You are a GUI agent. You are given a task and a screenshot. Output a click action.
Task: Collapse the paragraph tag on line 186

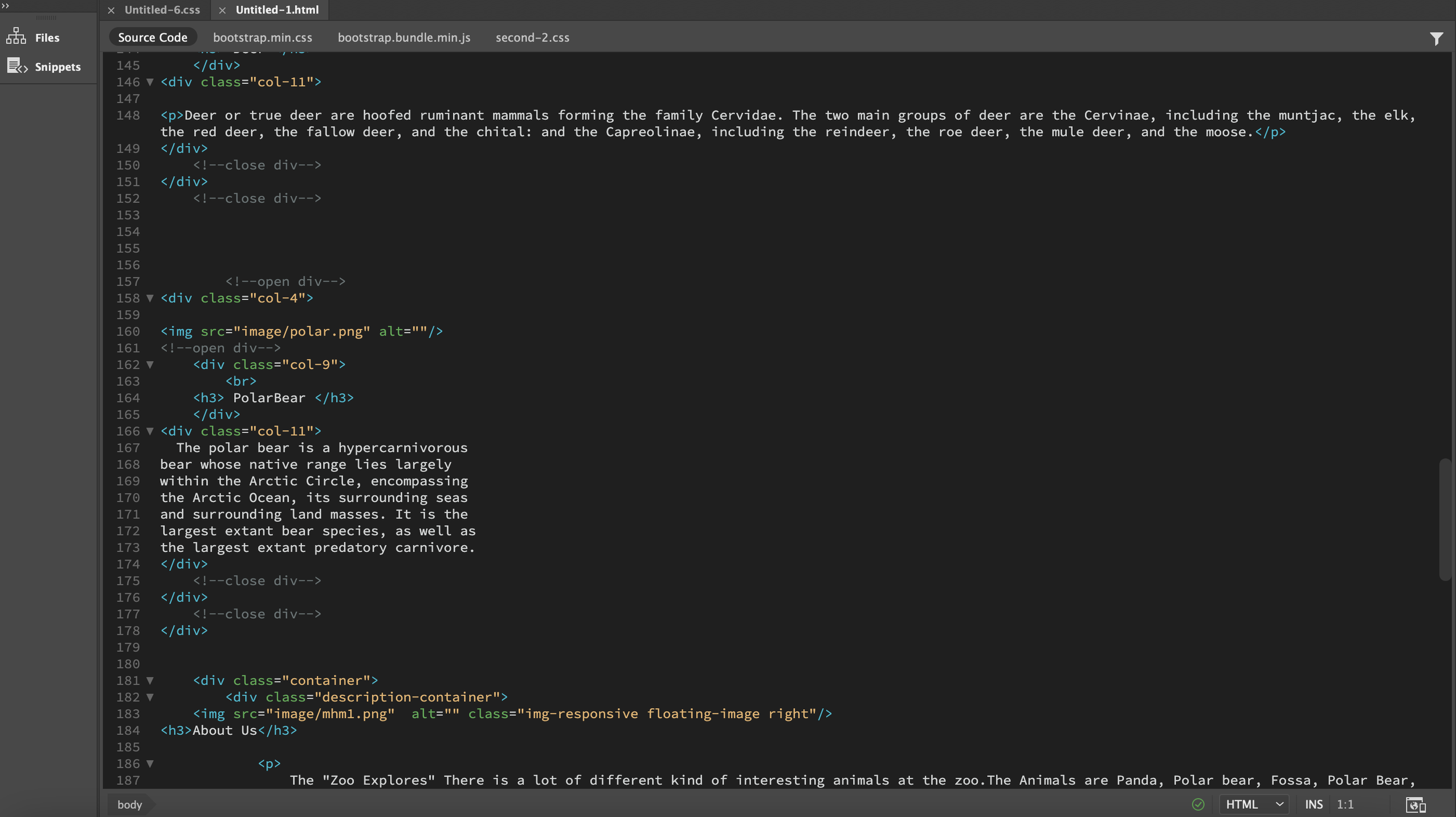(x=150, y=763)
